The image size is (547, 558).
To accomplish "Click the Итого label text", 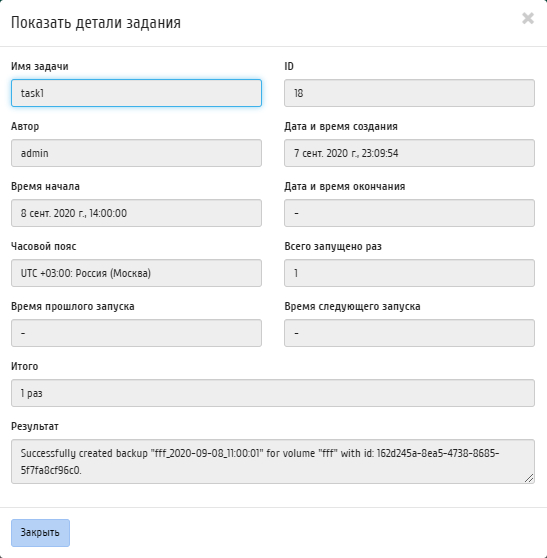I will 25,366.
